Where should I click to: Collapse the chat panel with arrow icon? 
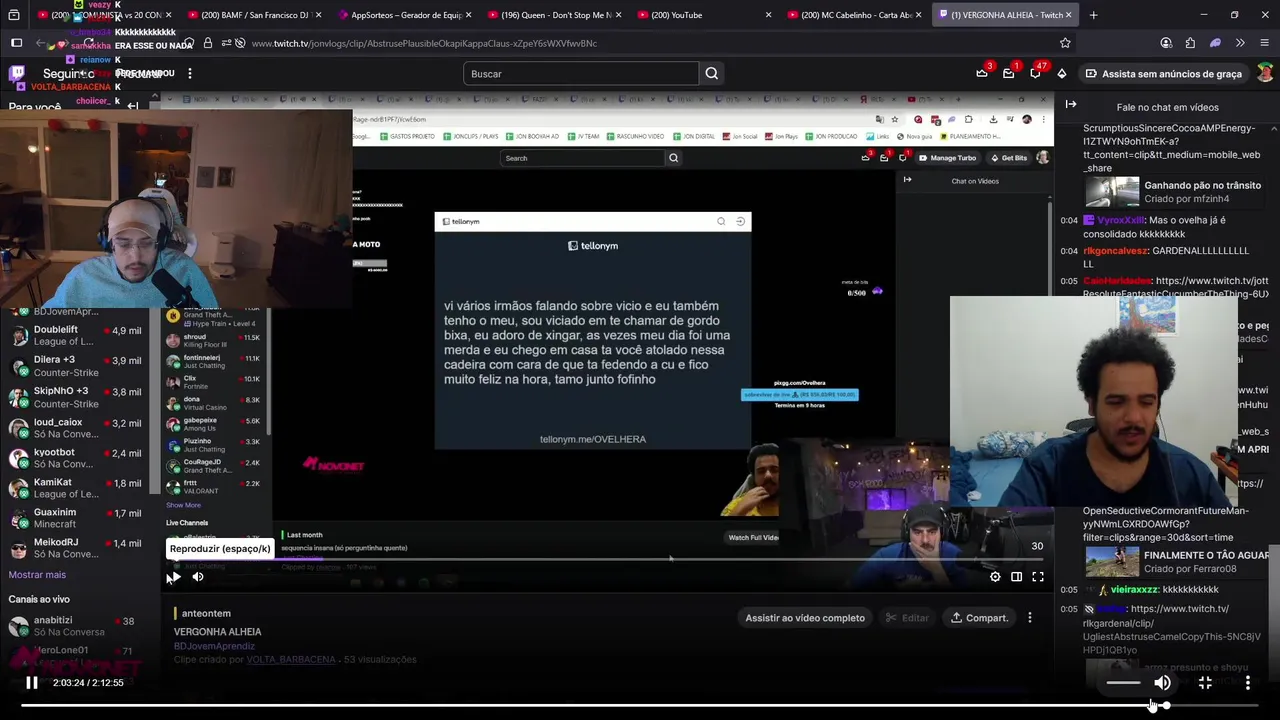tap(1071, 104)
